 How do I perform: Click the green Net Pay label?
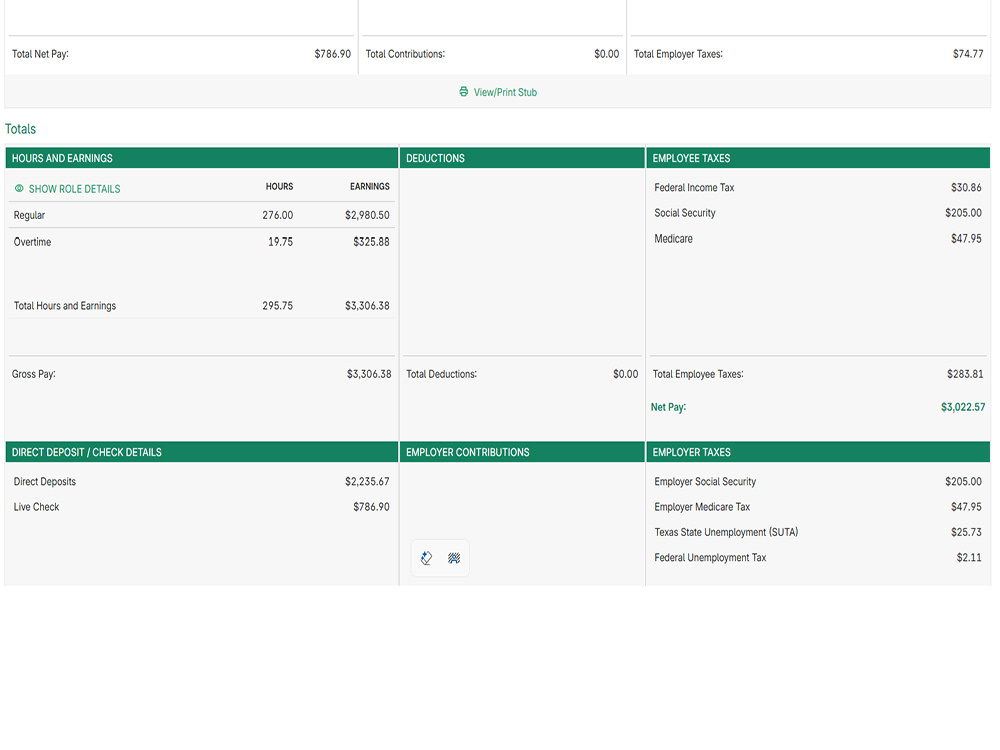pos(668,407)
